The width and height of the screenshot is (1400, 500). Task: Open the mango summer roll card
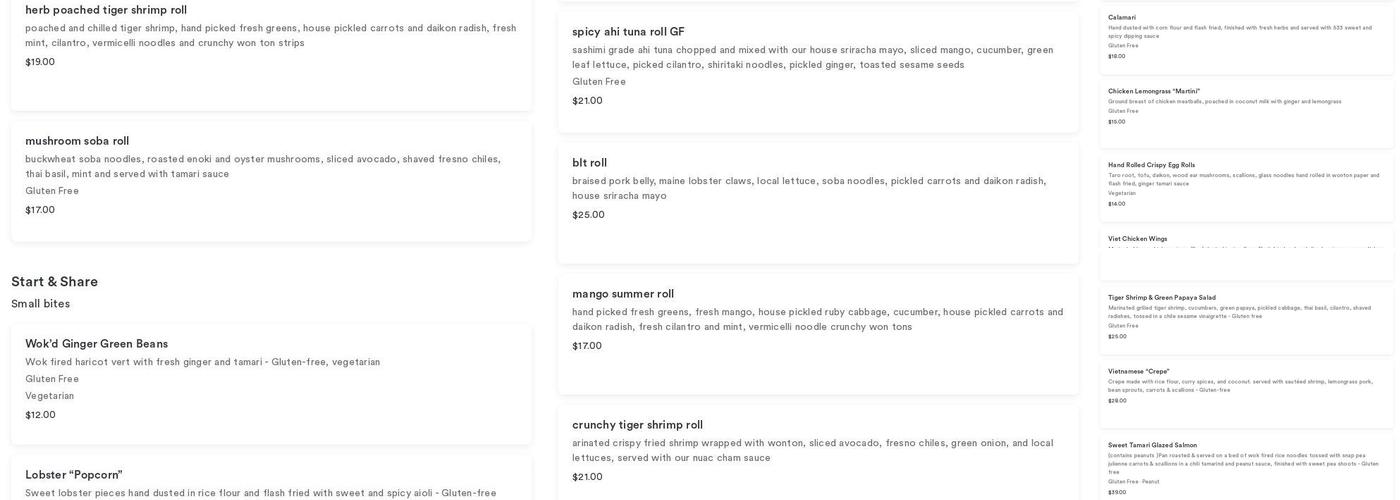623,294
